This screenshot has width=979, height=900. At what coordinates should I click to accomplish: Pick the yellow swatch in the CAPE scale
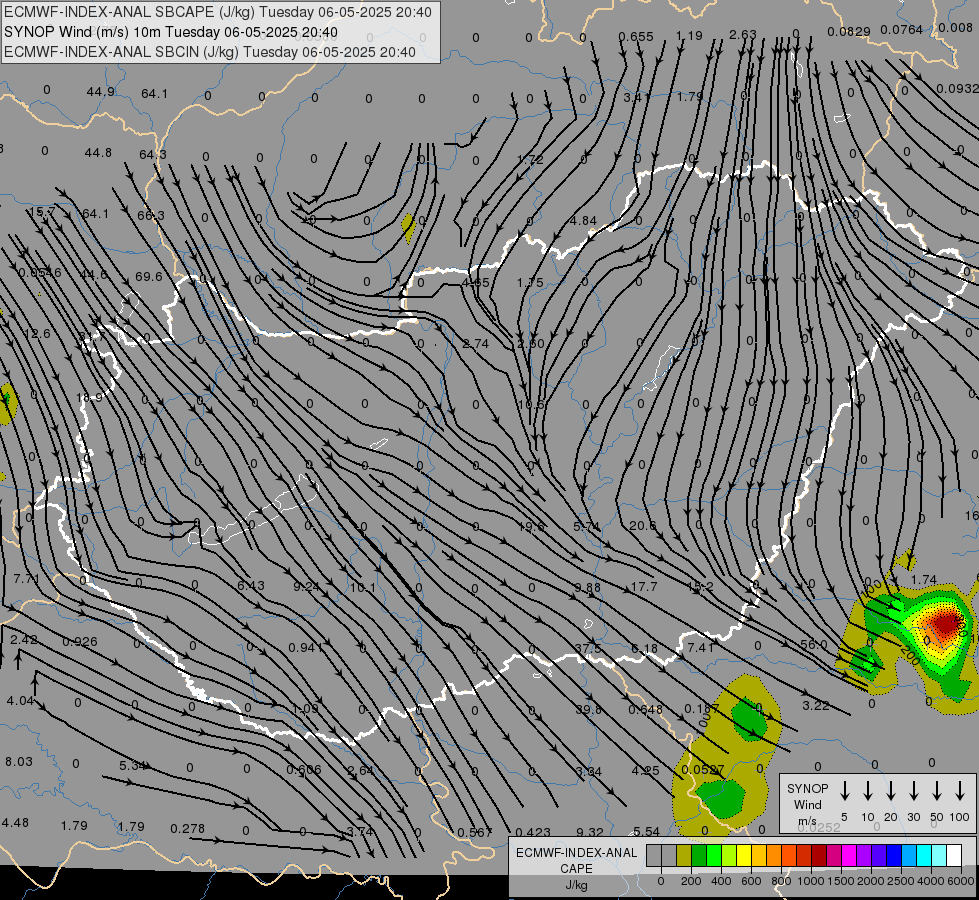tap(744, 855)
